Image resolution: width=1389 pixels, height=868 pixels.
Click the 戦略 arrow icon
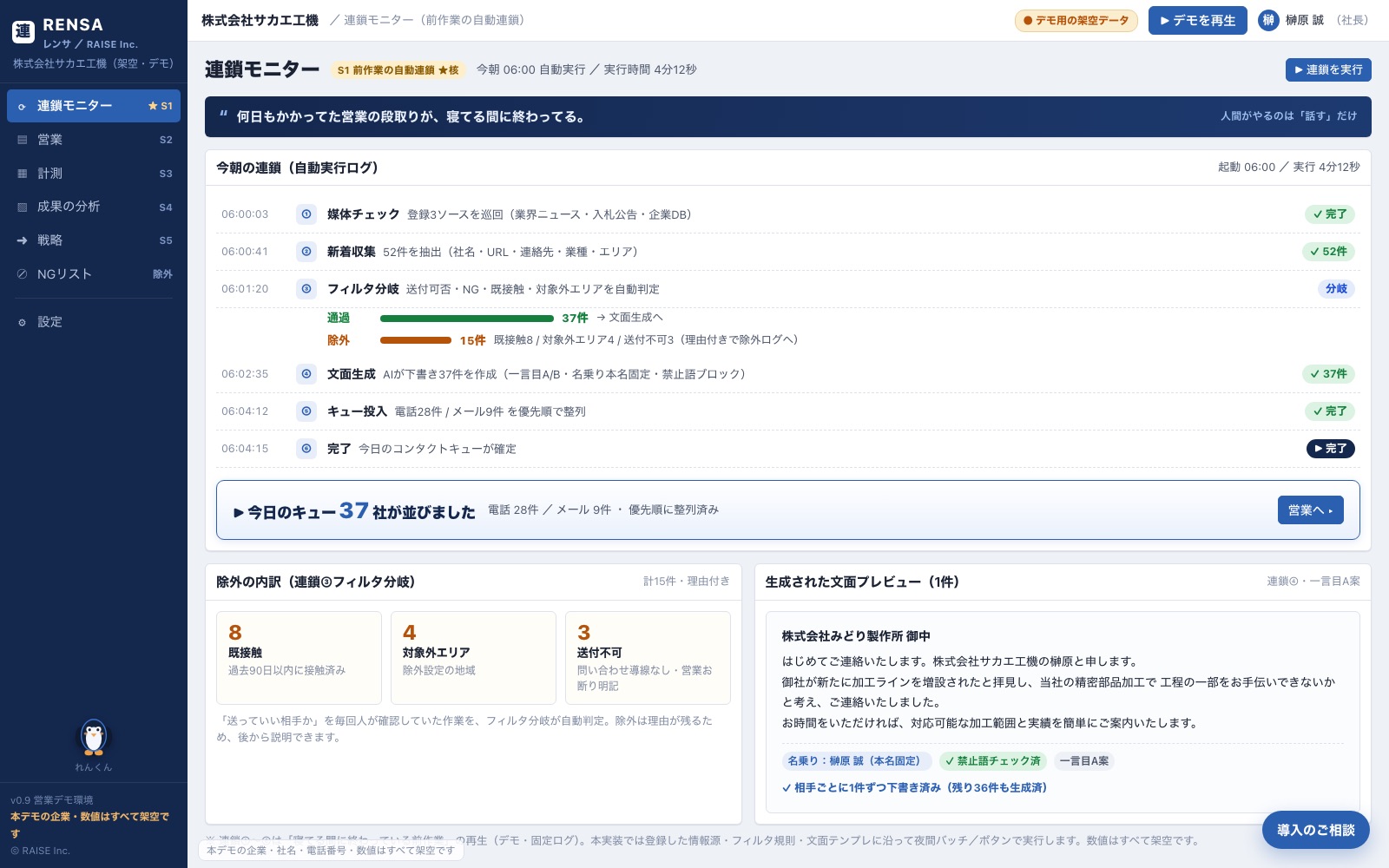pyautogui.click(x=23, y=240)
